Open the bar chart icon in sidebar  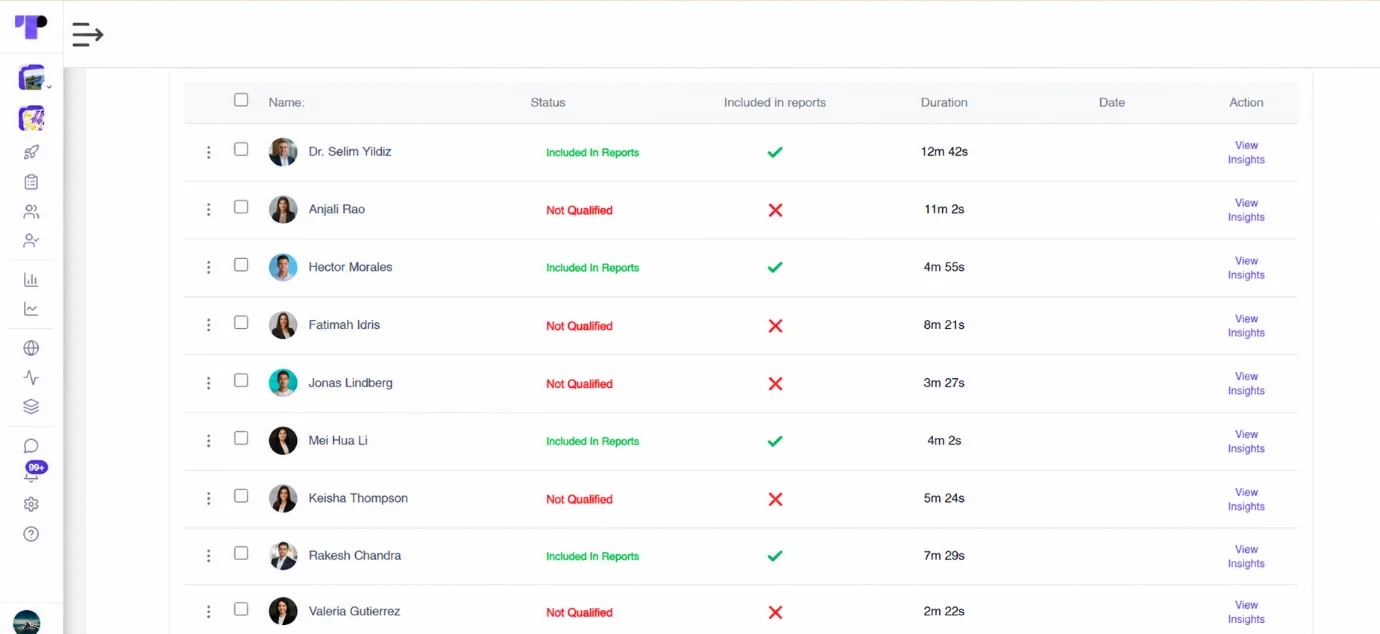coord(31,280)
